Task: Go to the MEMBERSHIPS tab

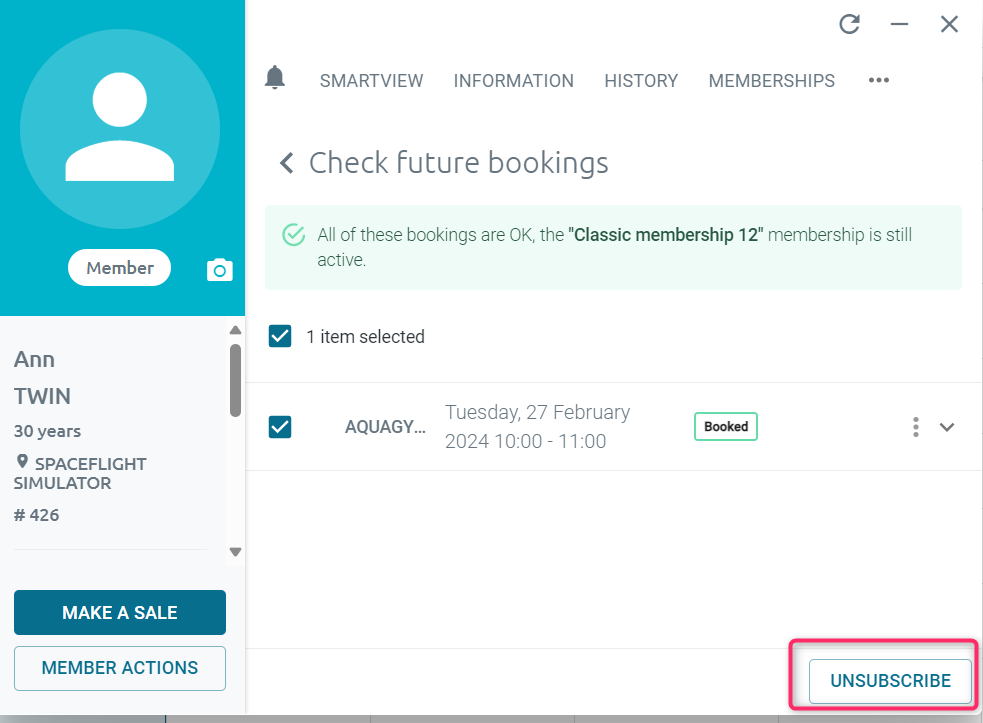Action: point(771,81)
